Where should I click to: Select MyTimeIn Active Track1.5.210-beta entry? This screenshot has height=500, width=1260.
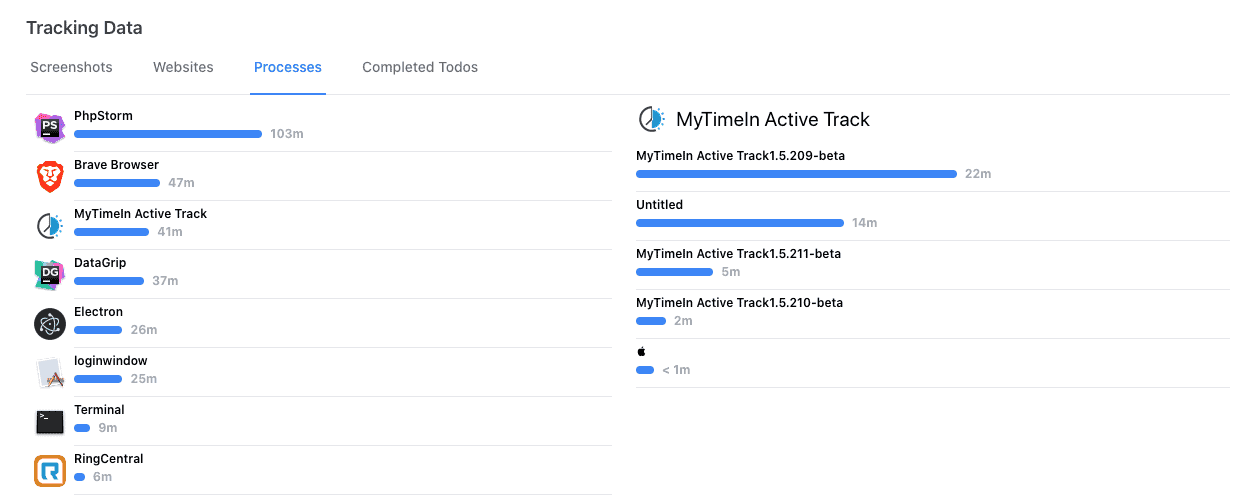[x=738, y=303]
